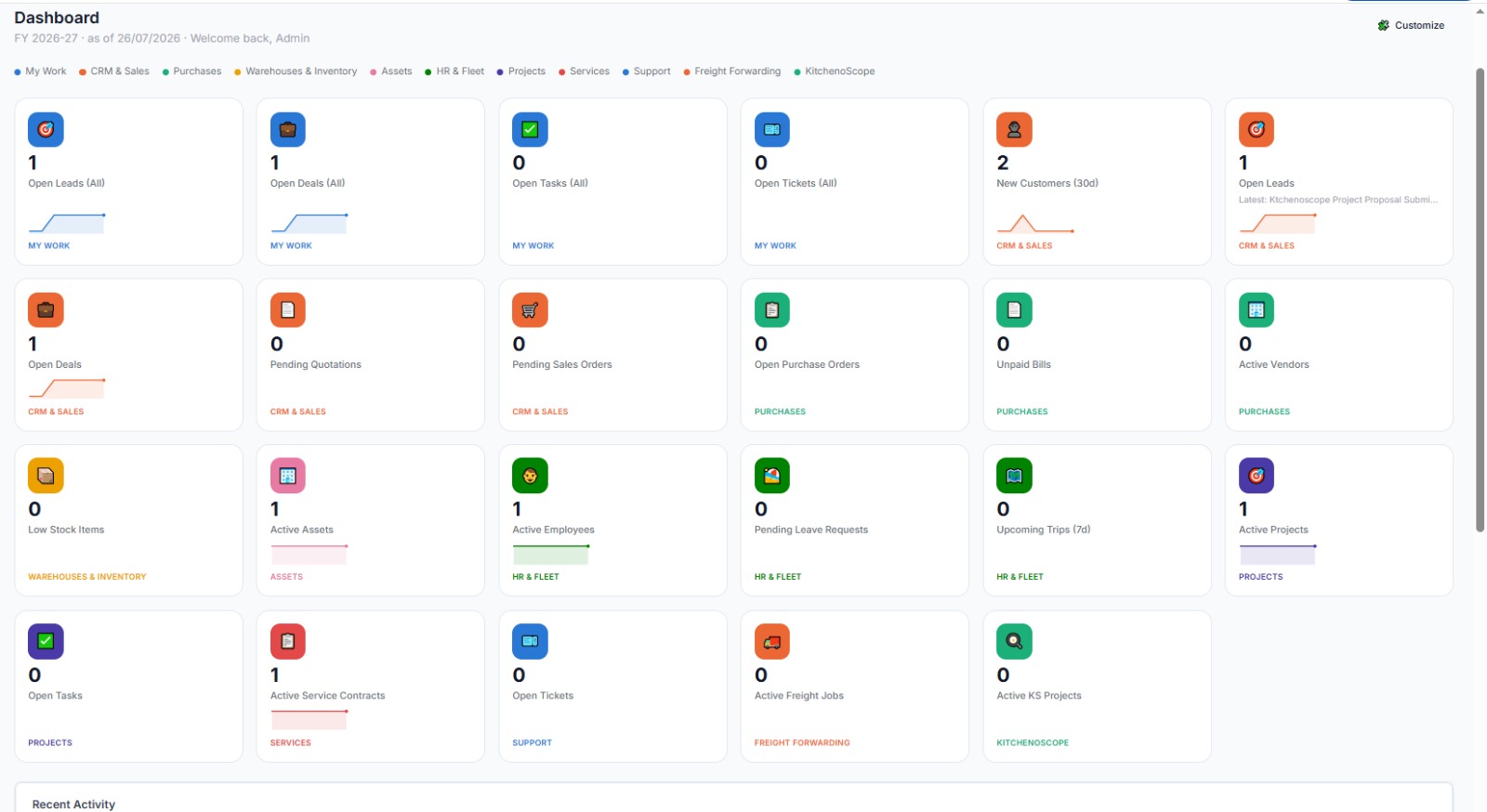Image resolution: width=1487 pixels, height=812 pixels.
Task: Click the Active Vendors building icon
Action: coord(1257,310)
